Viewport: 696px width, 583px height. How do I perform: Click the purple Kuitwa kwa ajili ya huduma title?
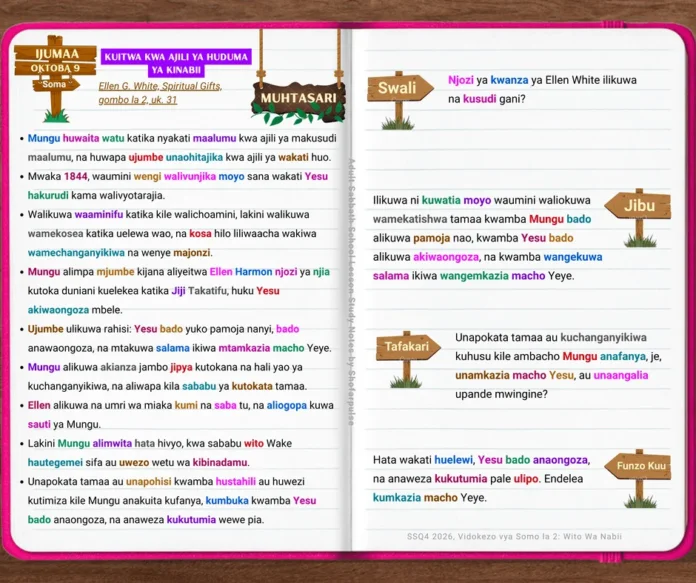pyautogui.click(x=176, y=63)
